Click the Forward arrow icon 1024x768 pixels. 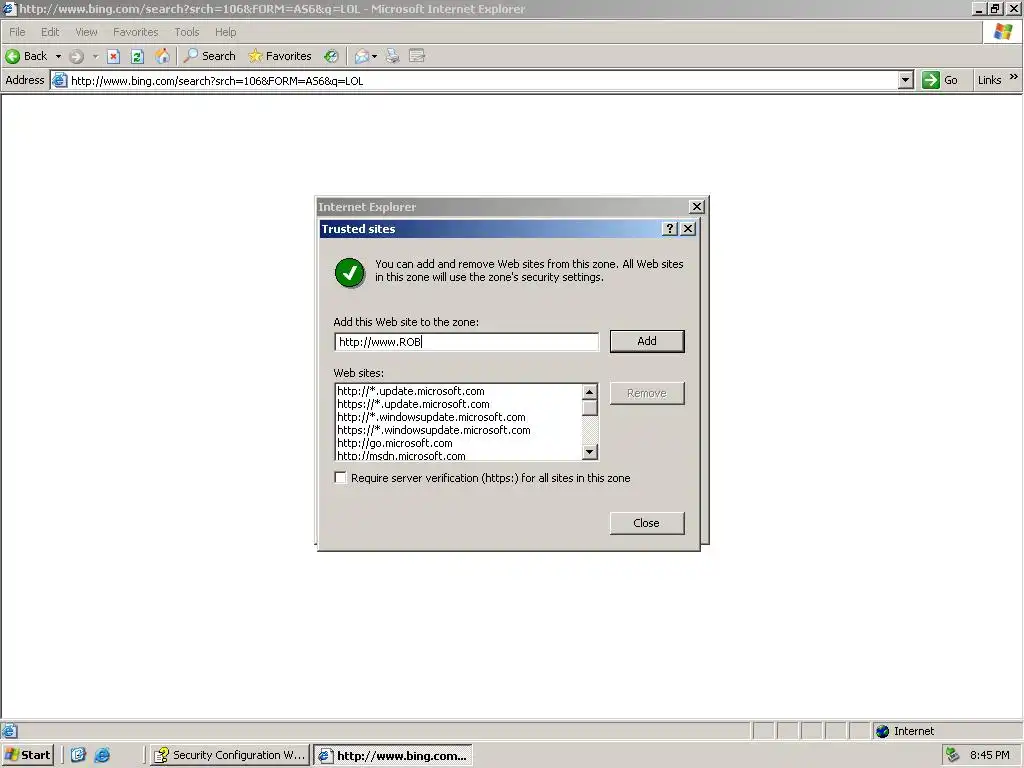click(x=76, y=57)
